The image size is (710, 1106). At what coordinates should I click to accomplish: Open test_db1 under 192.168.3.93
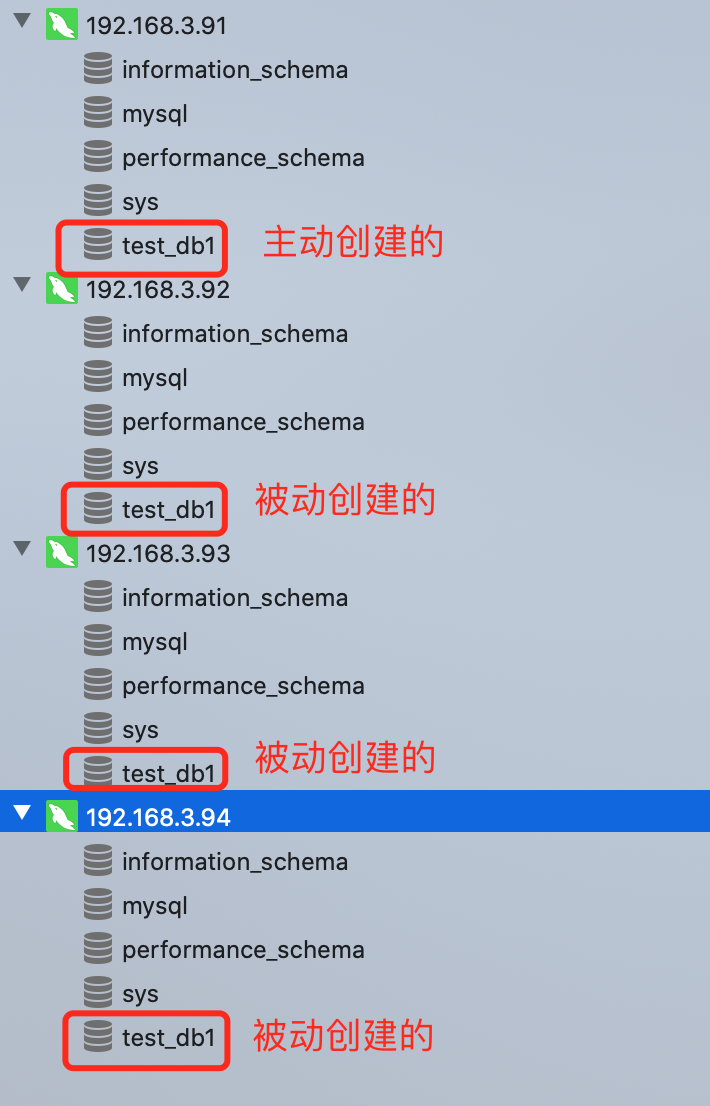click(x=169, y=773)
